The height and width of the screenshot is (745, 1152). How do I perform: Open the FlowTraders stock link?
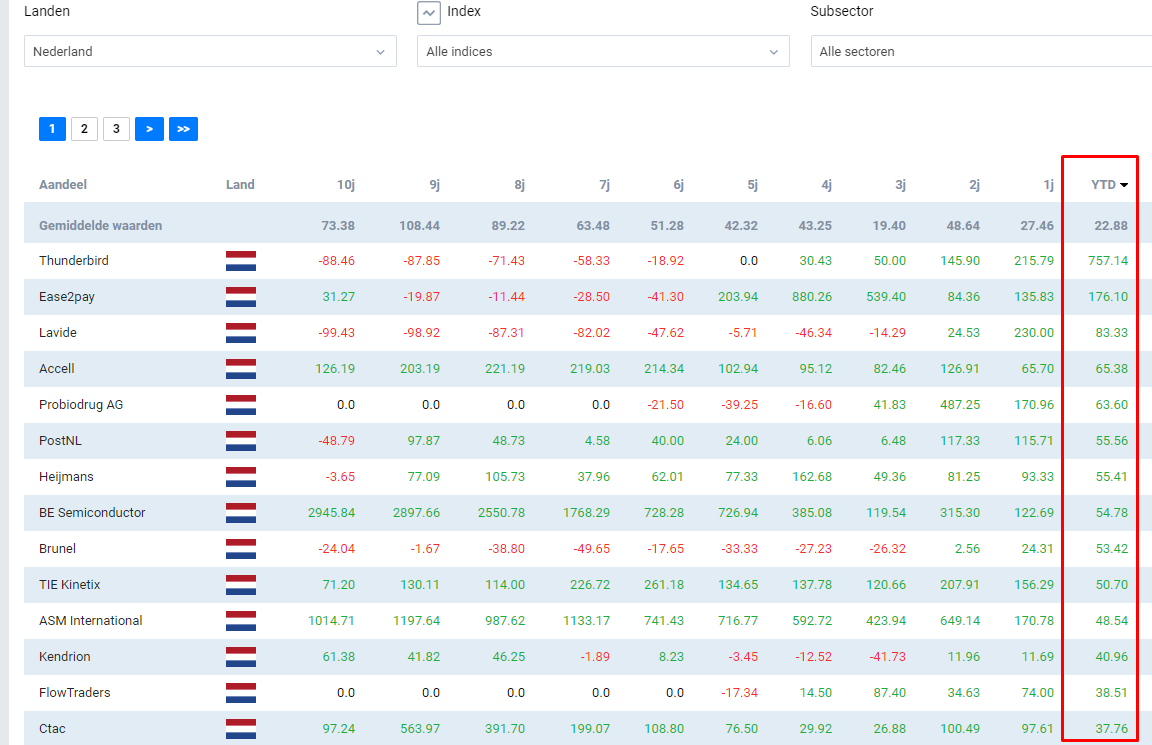pos(74,693)
